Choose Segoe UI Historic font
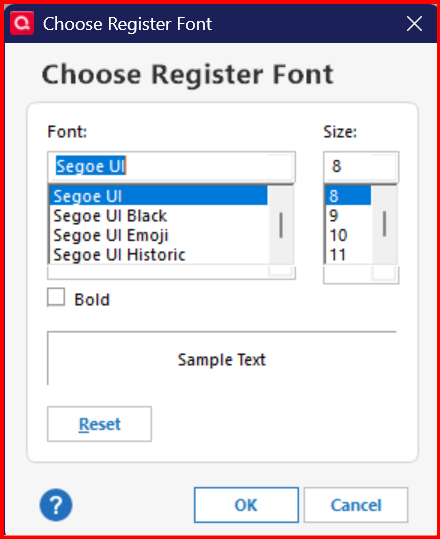440x539 pixels. point(158,255)
